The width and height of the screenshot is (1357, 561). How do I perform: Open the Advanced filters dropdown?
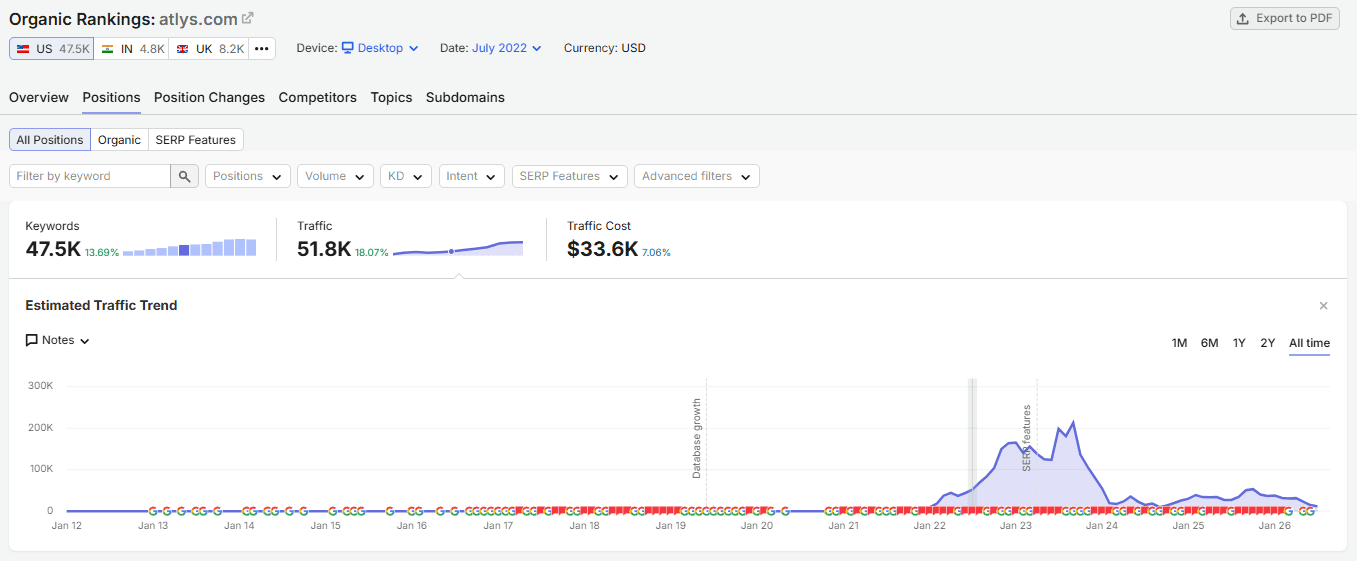[697, 176]
